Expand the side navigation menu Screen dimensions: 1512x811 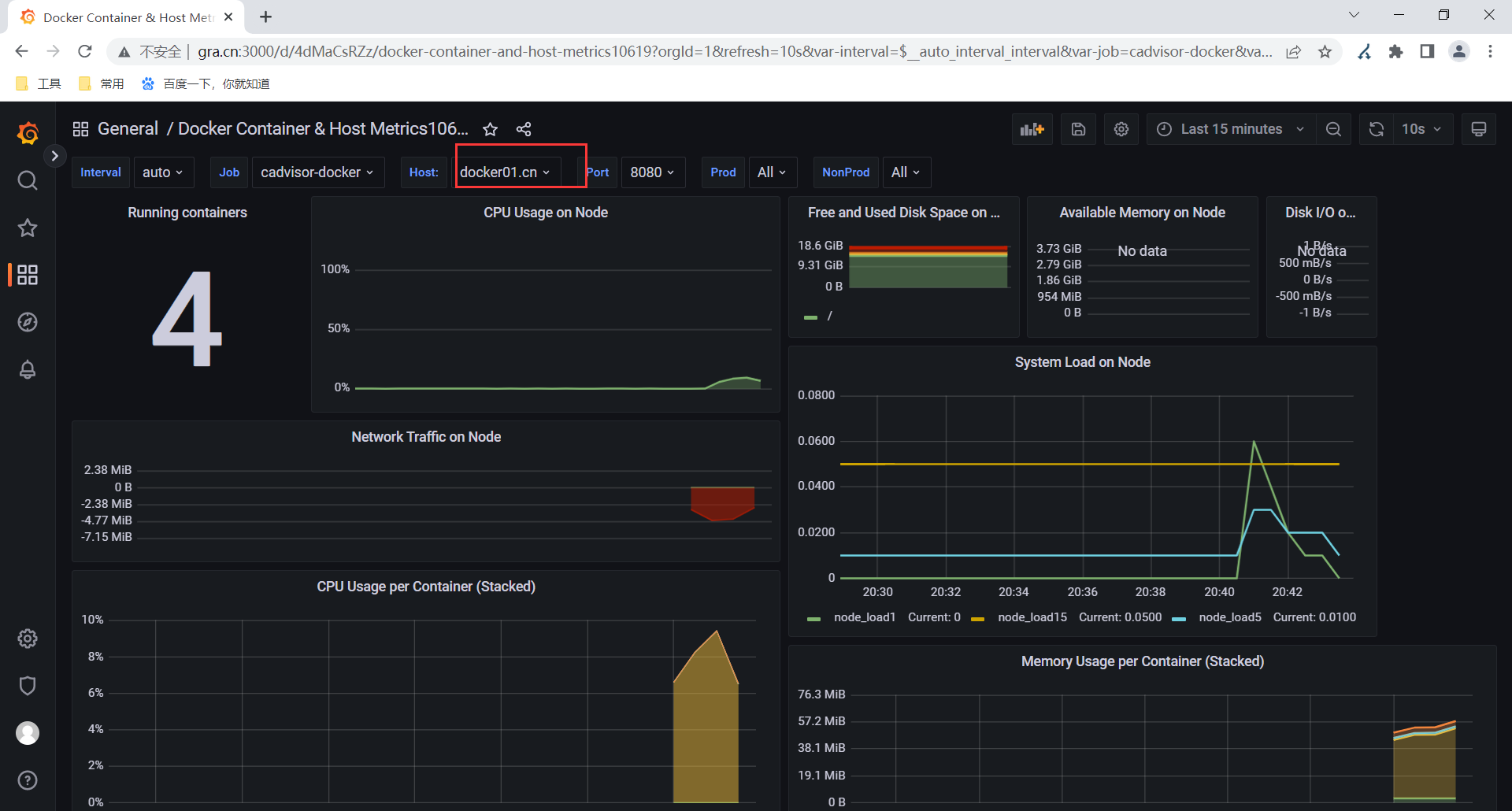54,156
